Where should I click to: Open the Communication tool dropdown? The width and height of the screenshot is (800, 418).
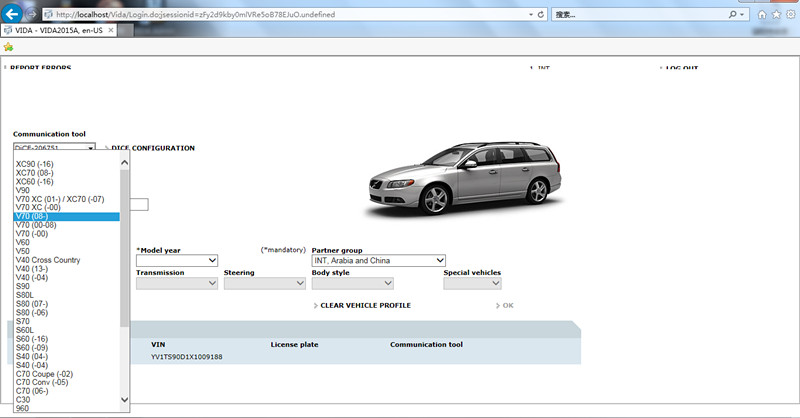point(54,147)
